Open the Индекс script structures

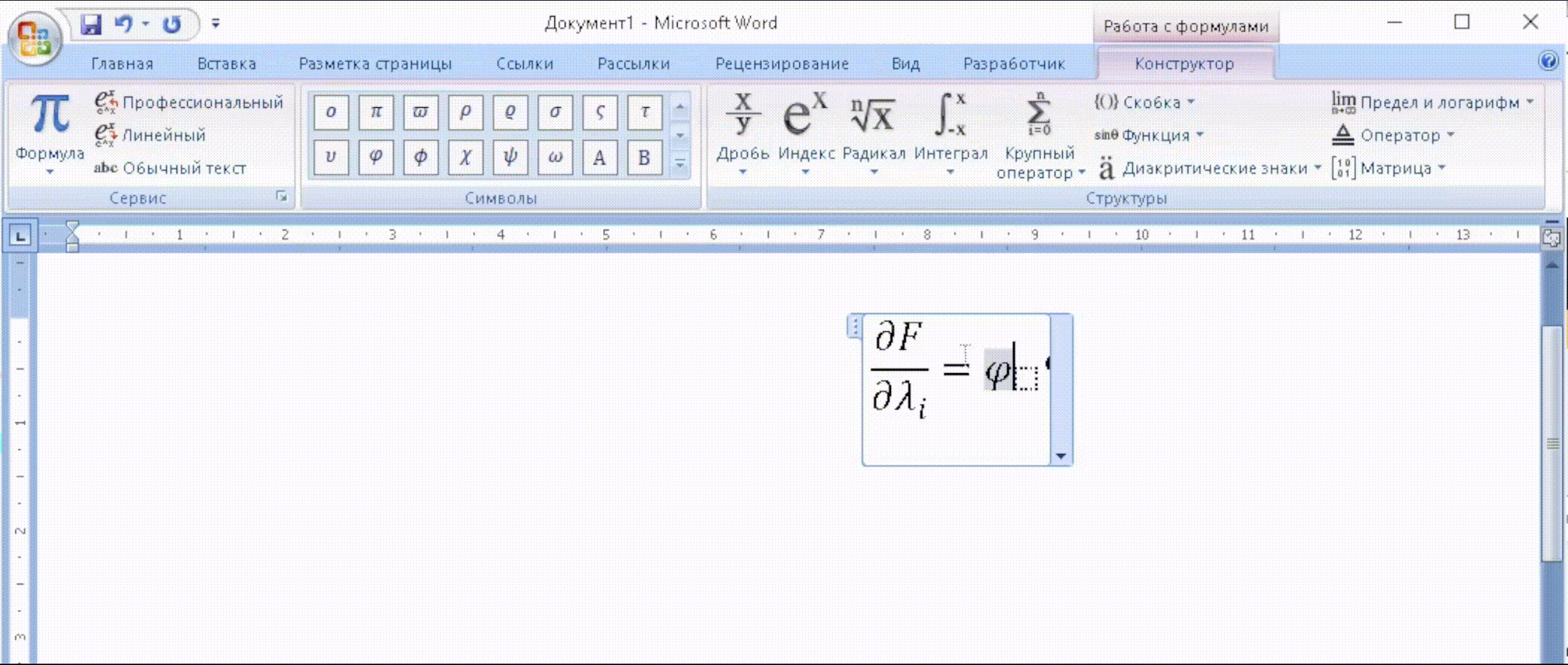[x=806, y=134]
